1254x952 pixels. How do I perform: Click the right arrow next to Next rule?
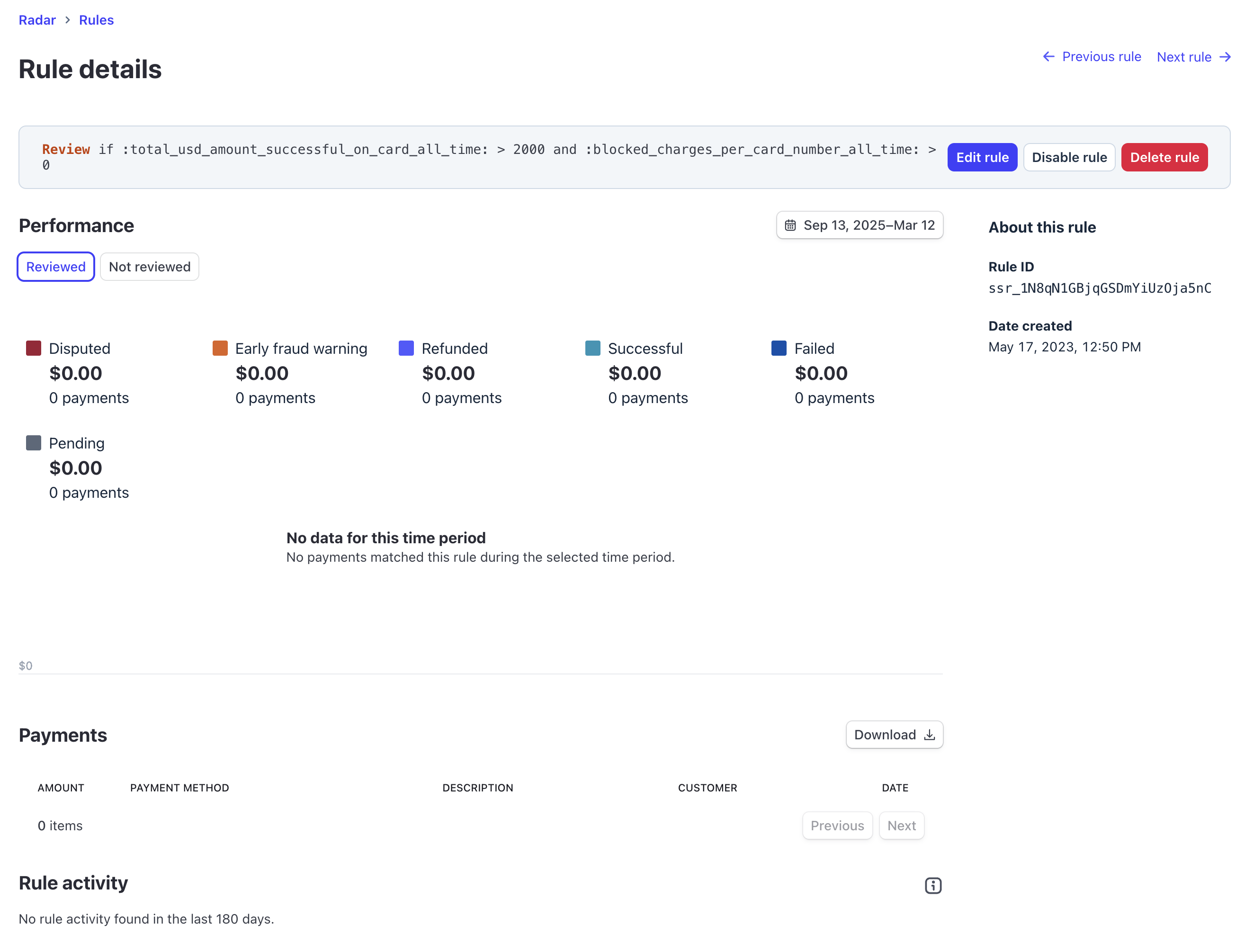coord(1226,57)
